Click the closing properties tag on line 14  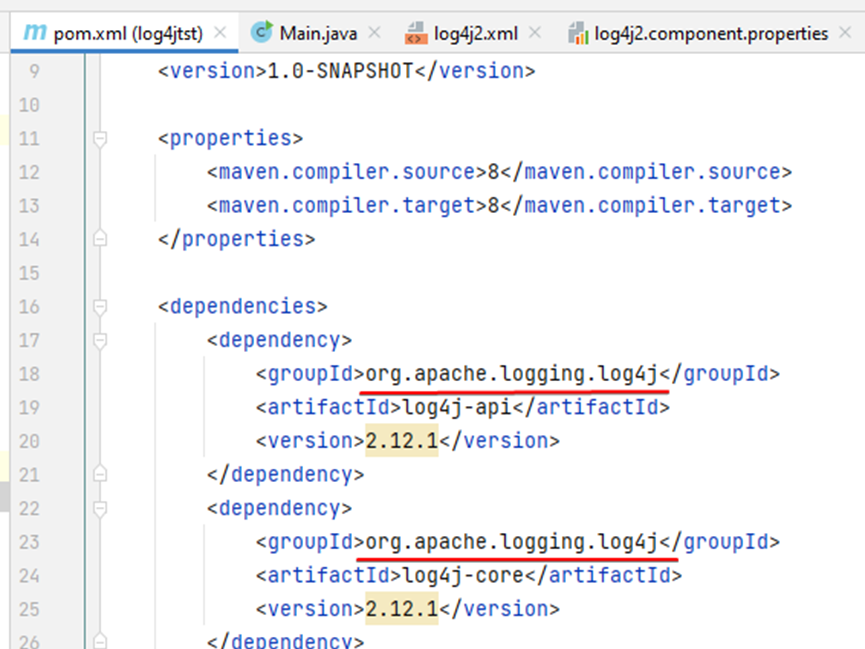(x=237, y=240)
